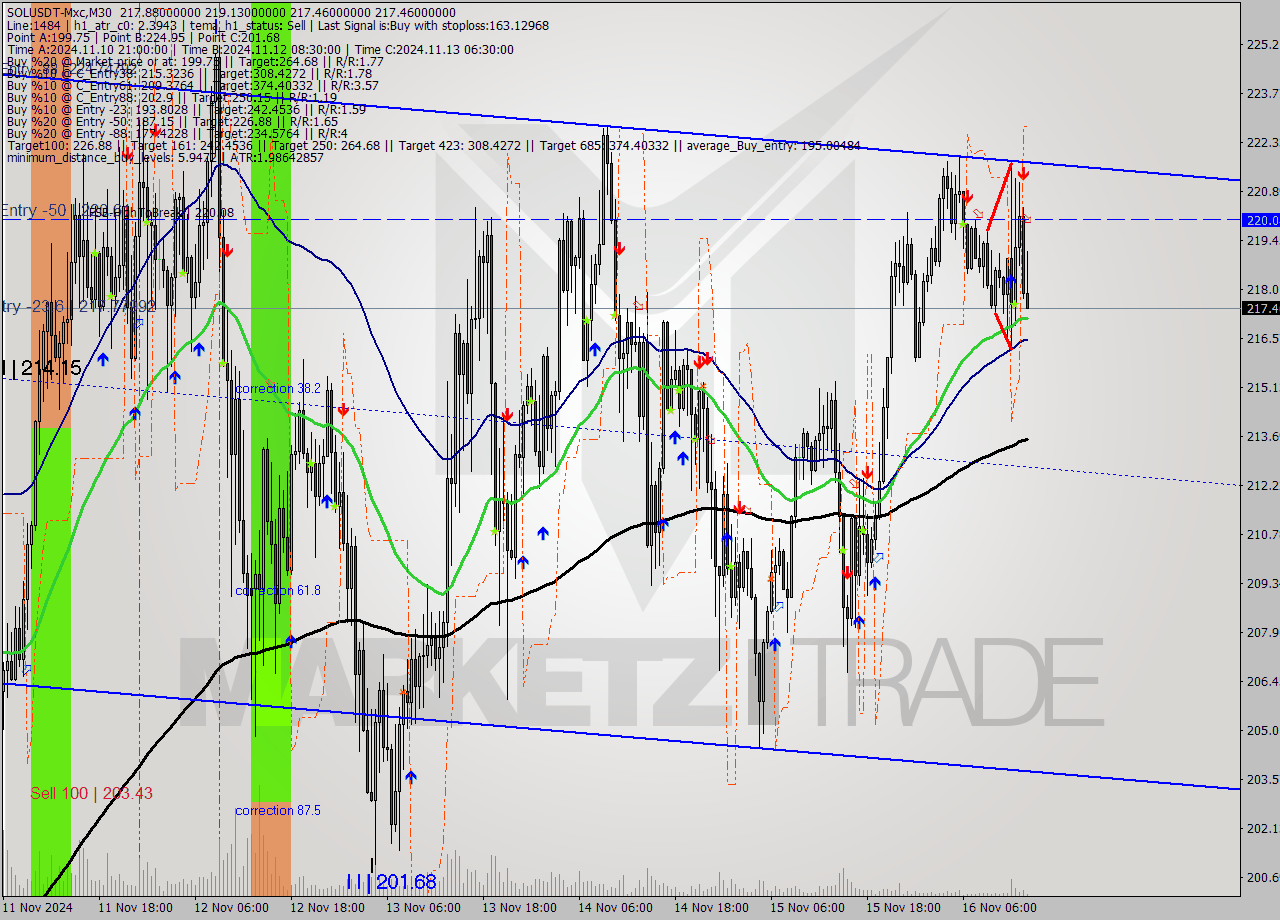Click the blue 220.0 price tag
The height and width of the screenshot is (920, 1280).
[1261, 220]
